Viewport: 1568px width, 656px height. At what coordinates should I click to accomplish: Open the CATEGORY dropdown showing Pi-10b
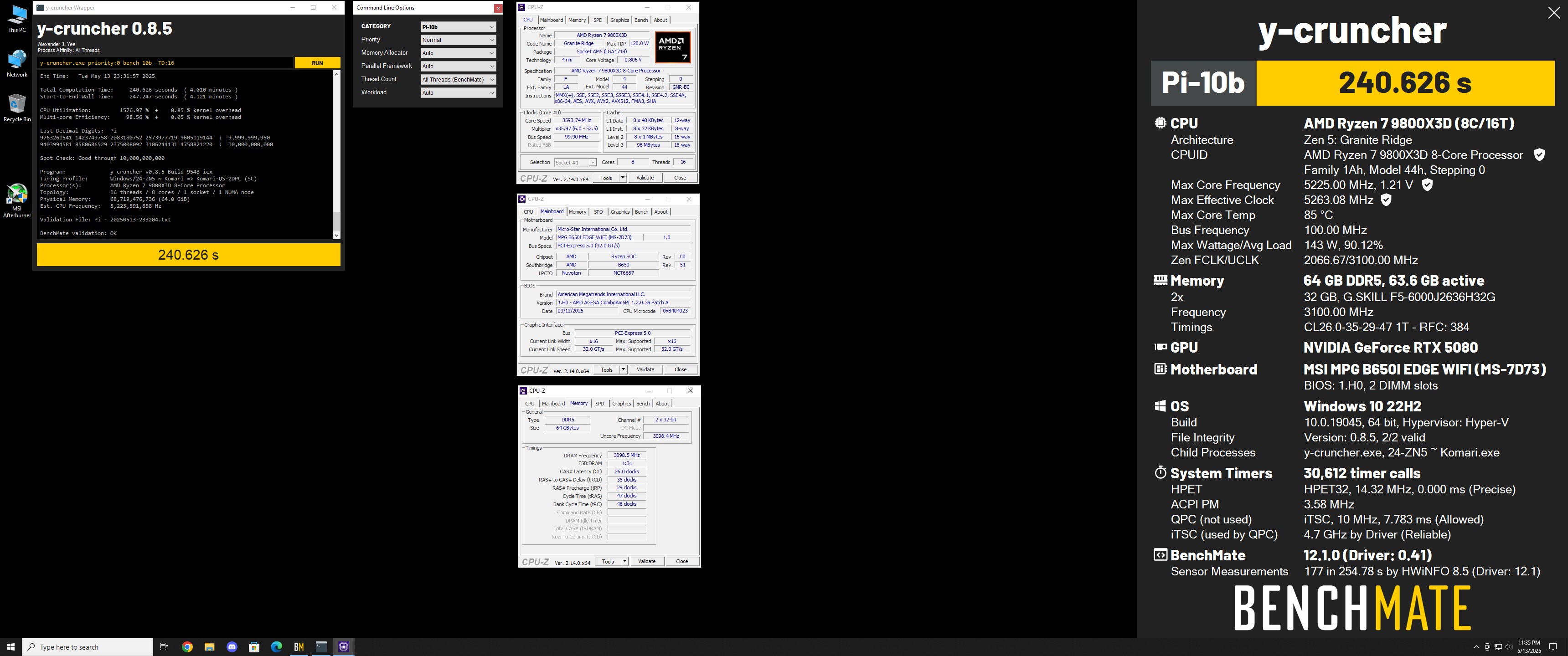point(459,27)
